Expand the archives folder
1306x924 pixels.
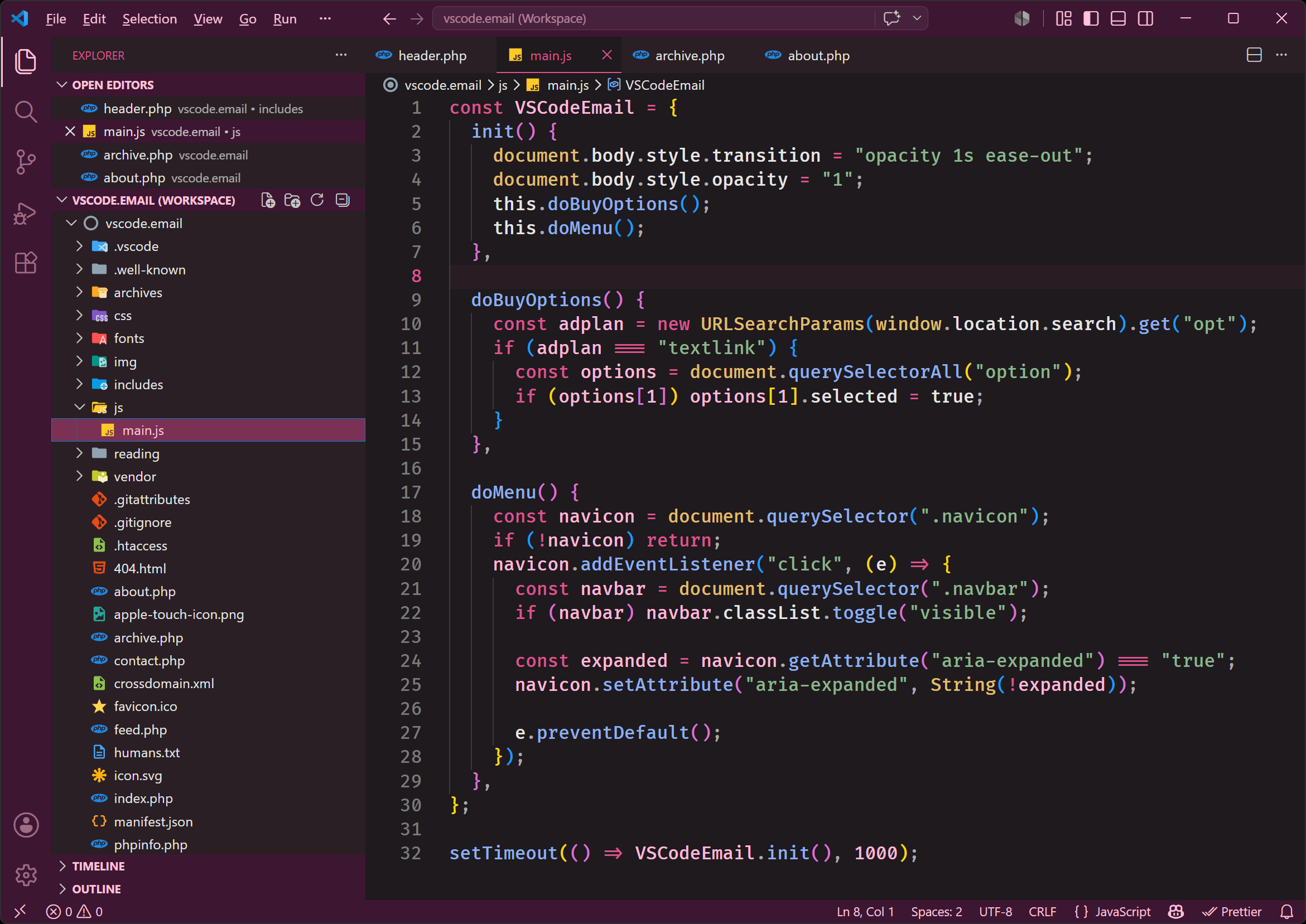coord(208,292)
